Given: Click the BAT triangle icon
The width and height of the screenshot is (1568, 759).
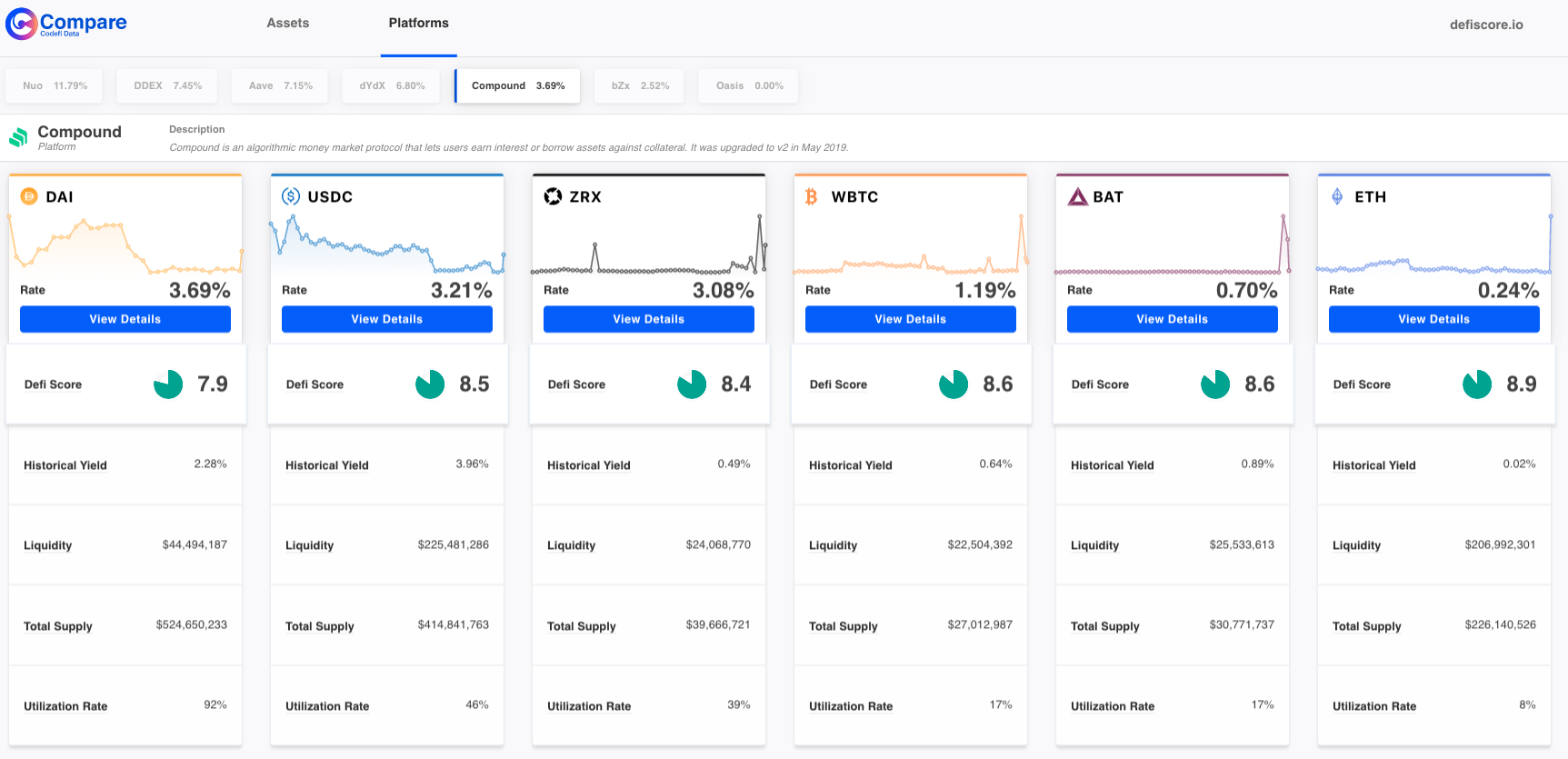Looking at the screenshot, I should click(x=1078, y=196).
